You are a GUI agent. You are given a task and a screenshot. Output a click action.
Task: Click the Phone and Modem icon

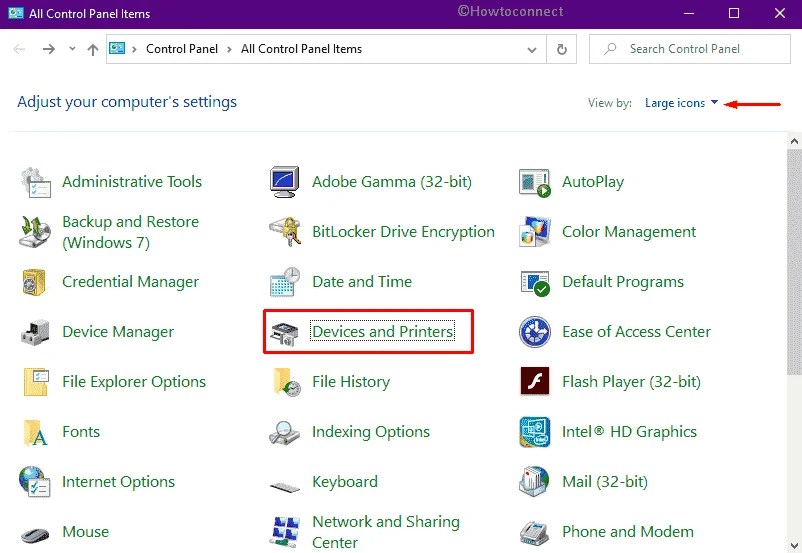[534, 533]
